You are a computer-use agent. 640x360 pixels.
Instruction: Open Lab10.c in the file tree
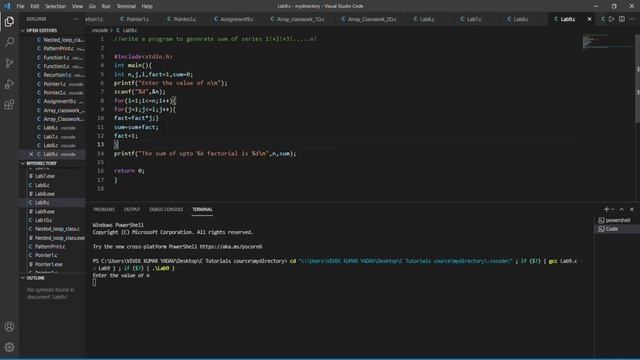click(53, 220)
